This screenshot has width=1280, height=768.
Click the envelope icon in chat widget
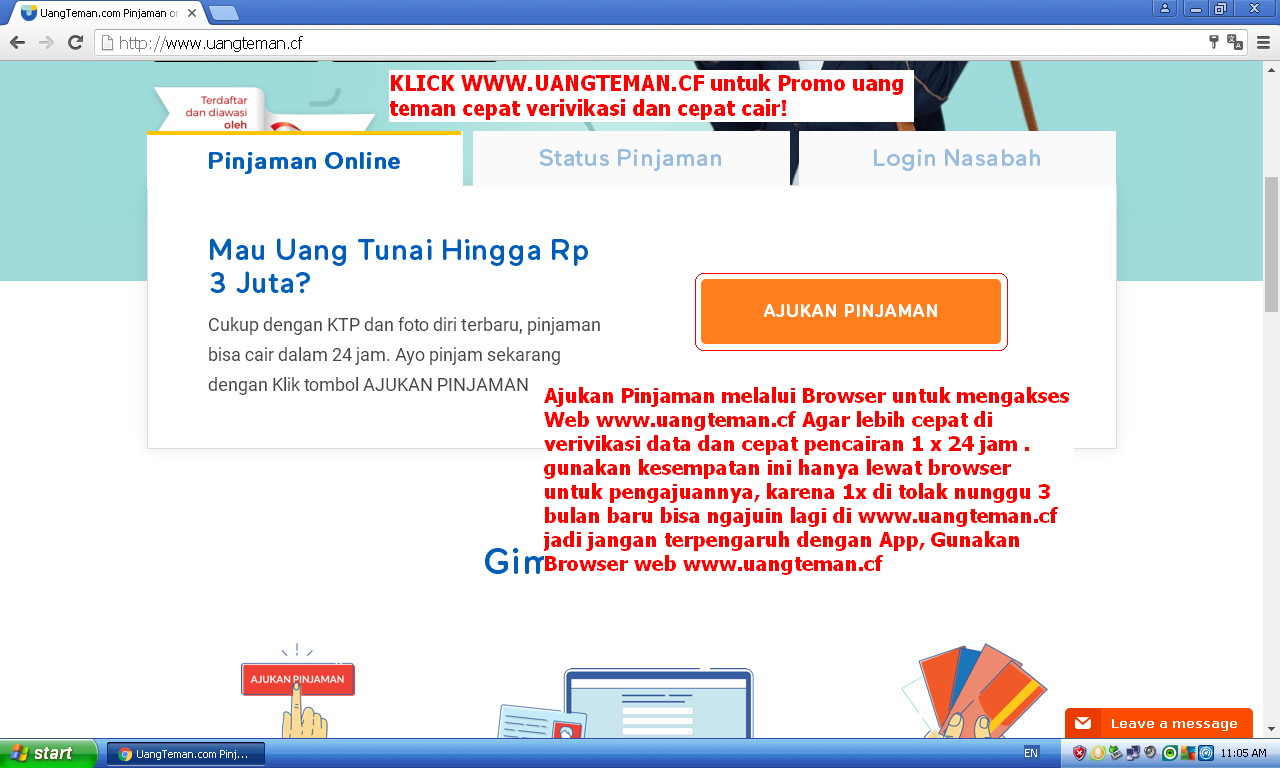click(1084, 723)
